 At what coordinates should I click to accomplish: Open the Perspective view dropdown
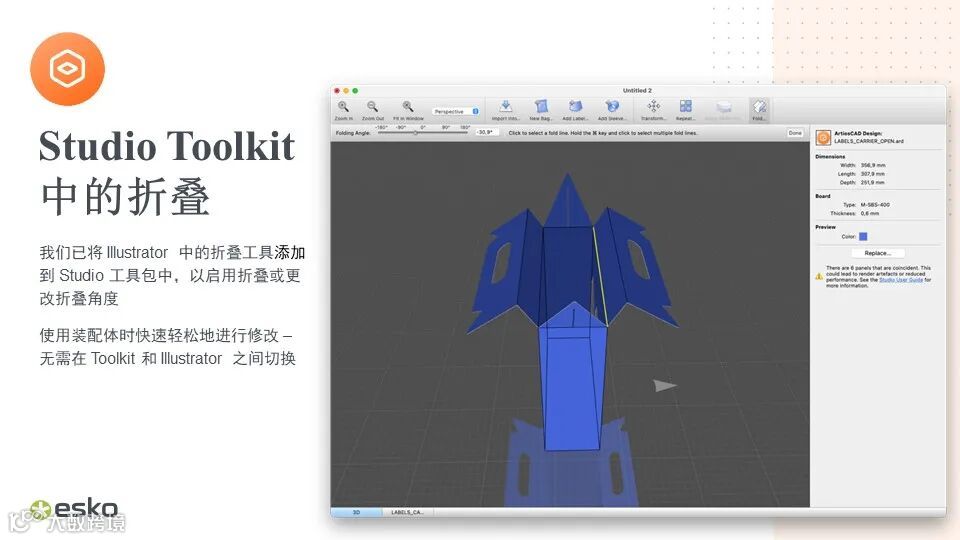click(456, 111)
